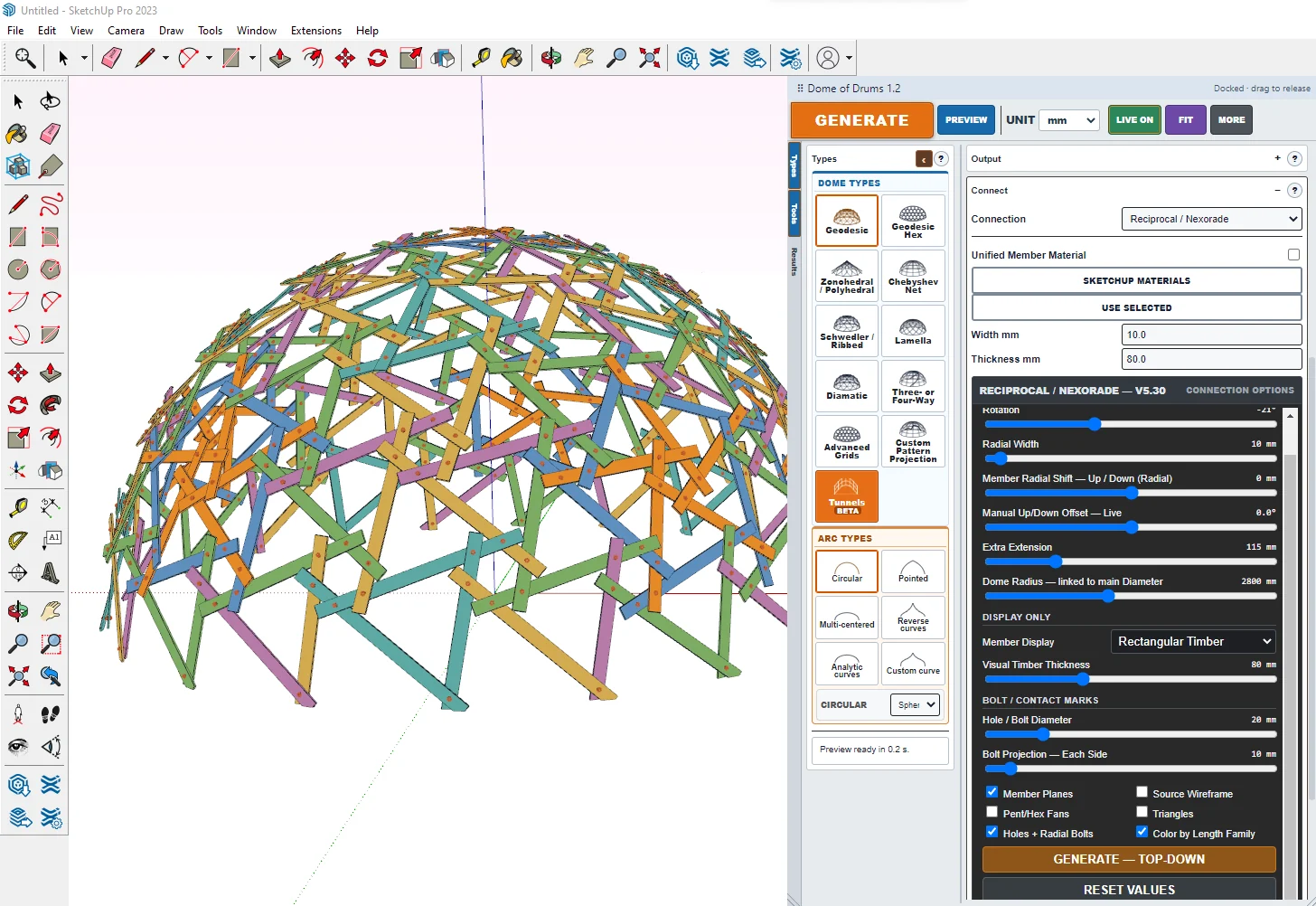Click the SKETCHUP MATERIALS button
This screenshot has height=906, width=1316.
1136,281
